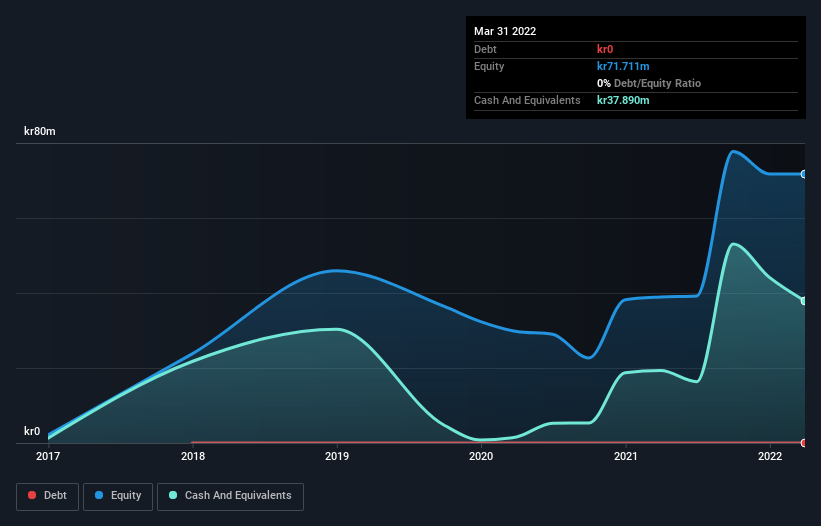Click the Cash And Equivalents tooltip label
This screenshot has width=821, height=526.
(527, 100)
